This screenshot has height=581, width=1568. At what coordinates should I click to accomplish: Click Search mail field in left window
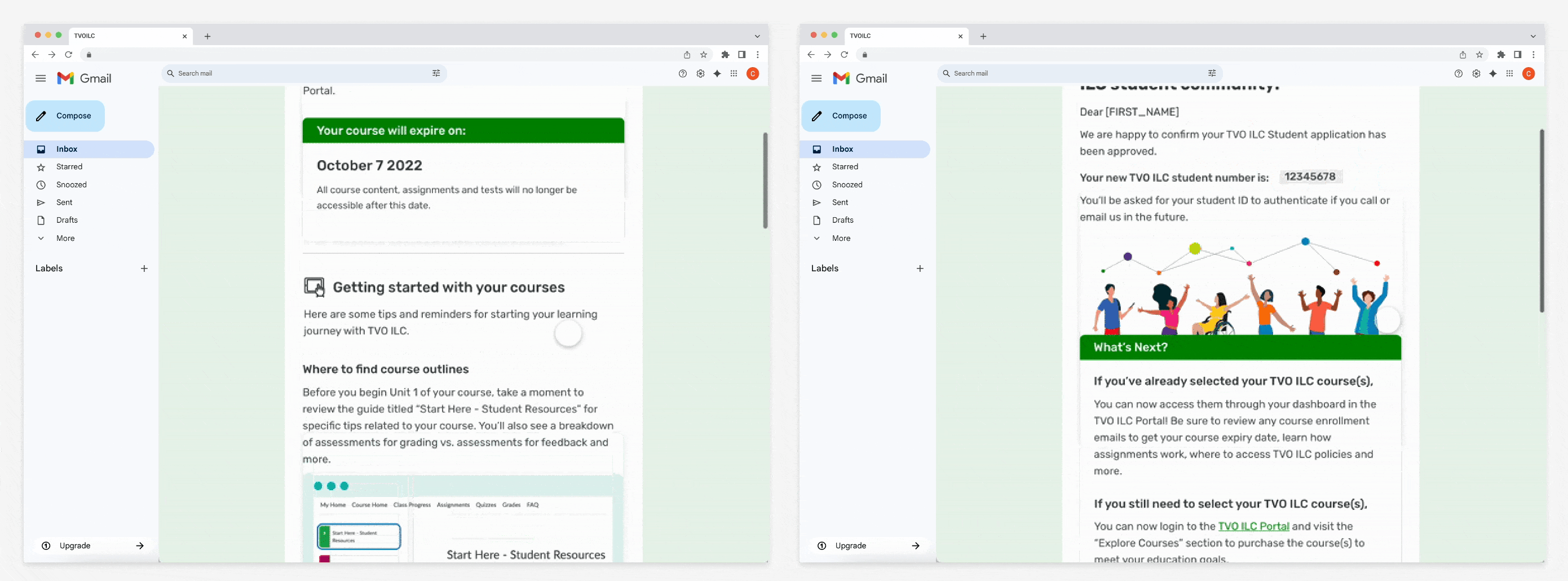click(x=304, y=74)
